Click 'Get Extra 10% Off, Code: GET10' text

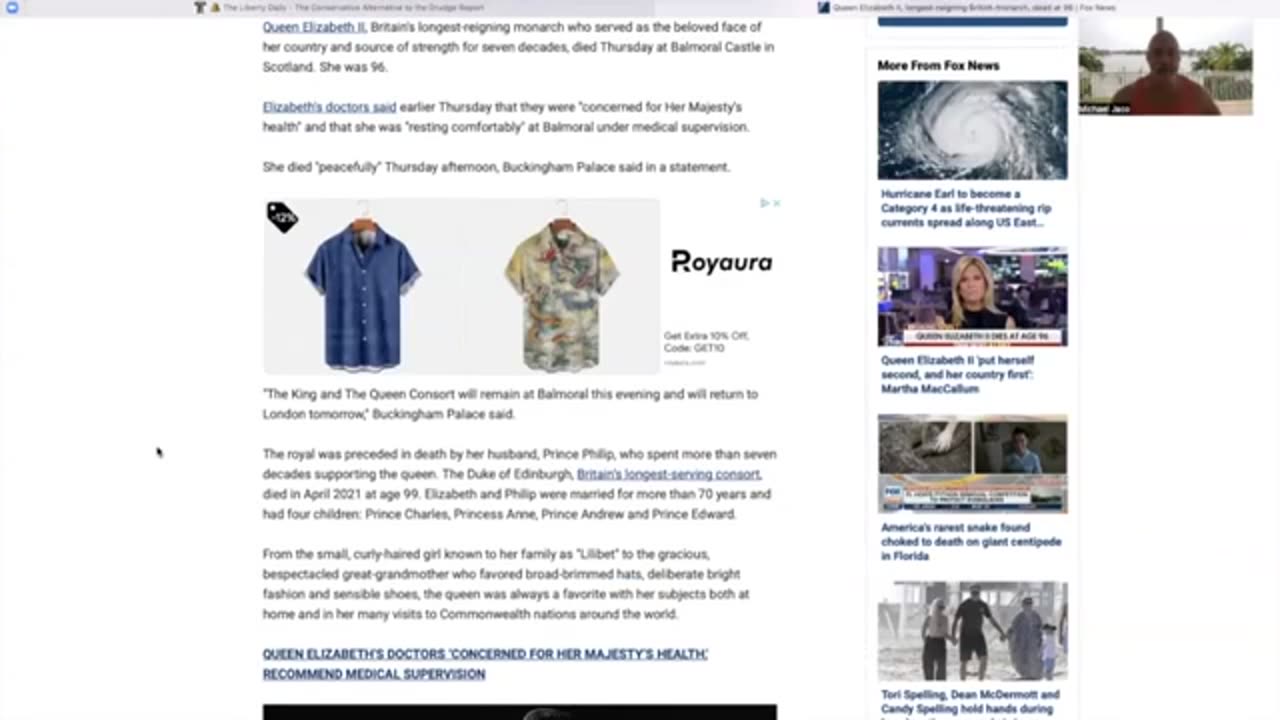coord(706,342)
